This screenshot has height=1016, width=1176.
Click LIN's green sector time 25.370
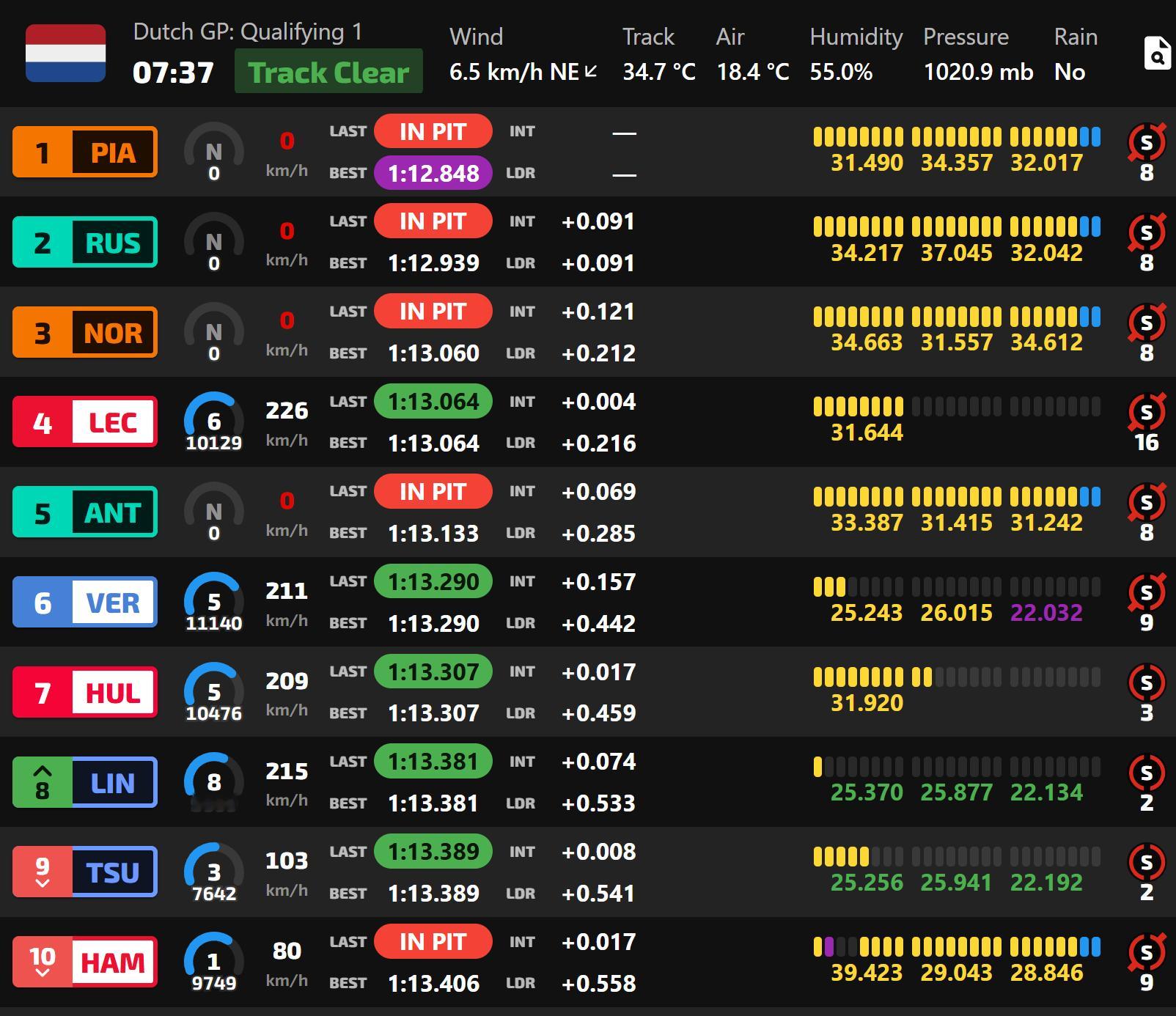[x=867, y=792]
